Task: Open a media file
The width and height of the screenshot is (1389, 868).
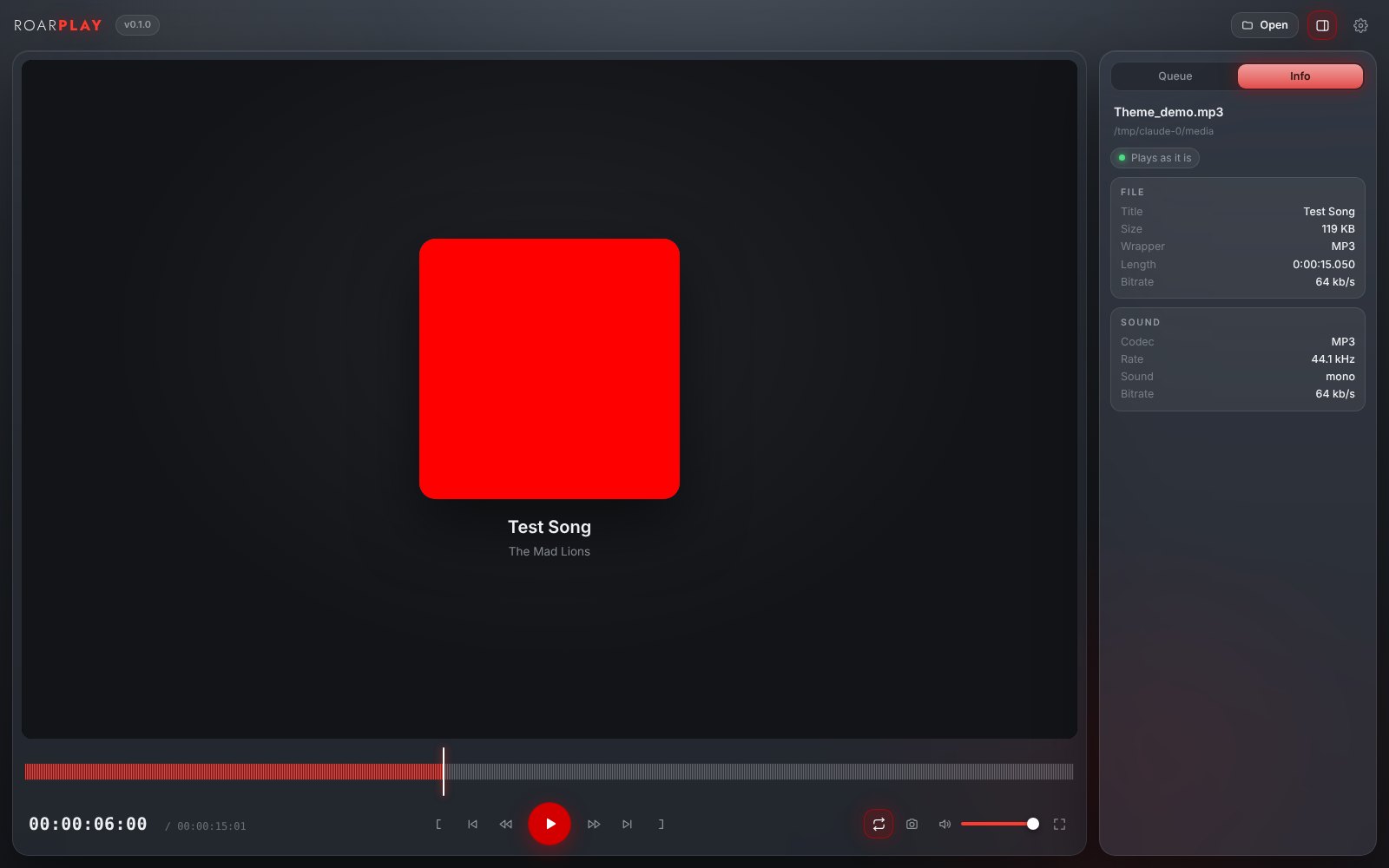Action: [1265, 25]
